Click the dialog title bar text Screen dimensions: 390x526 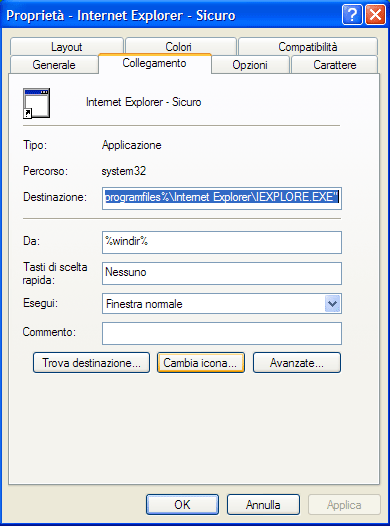click(x=121, y=15)
